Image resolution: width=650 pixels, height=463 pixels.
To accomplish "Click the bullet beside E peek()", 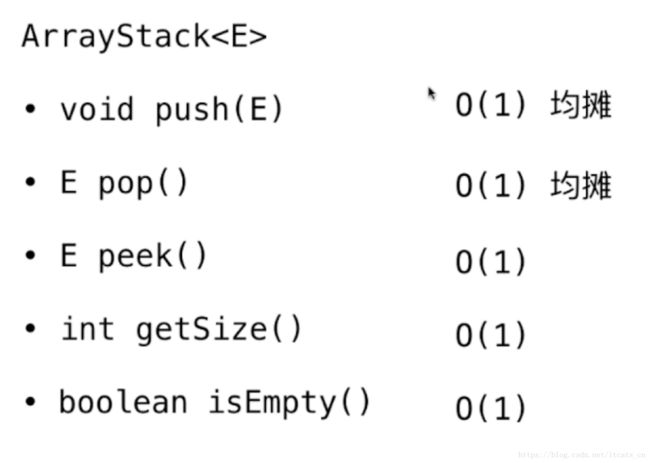I will (30, 255).
